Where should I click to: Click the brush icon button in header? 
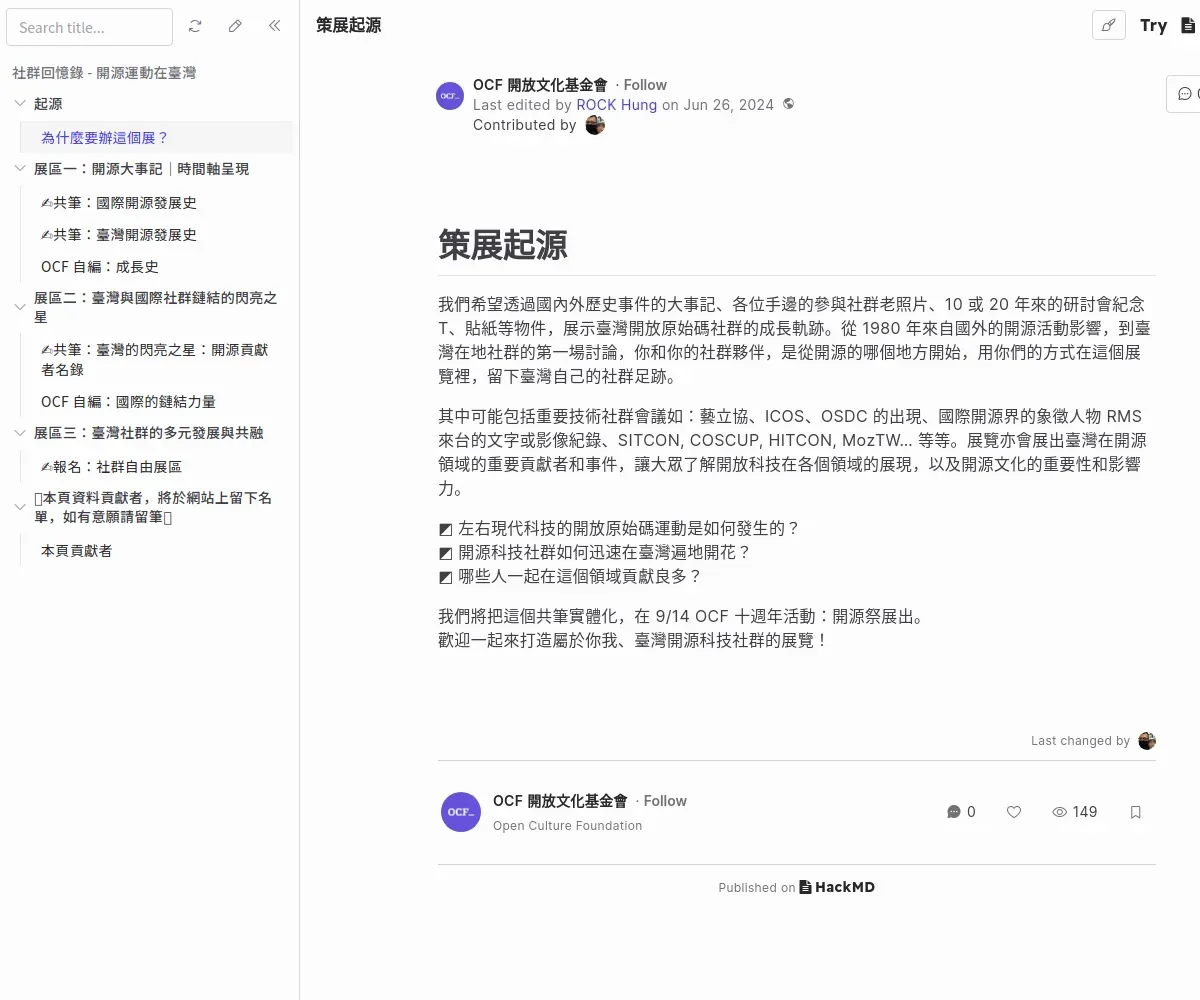pyautogui.click(x=1108, y=26)
